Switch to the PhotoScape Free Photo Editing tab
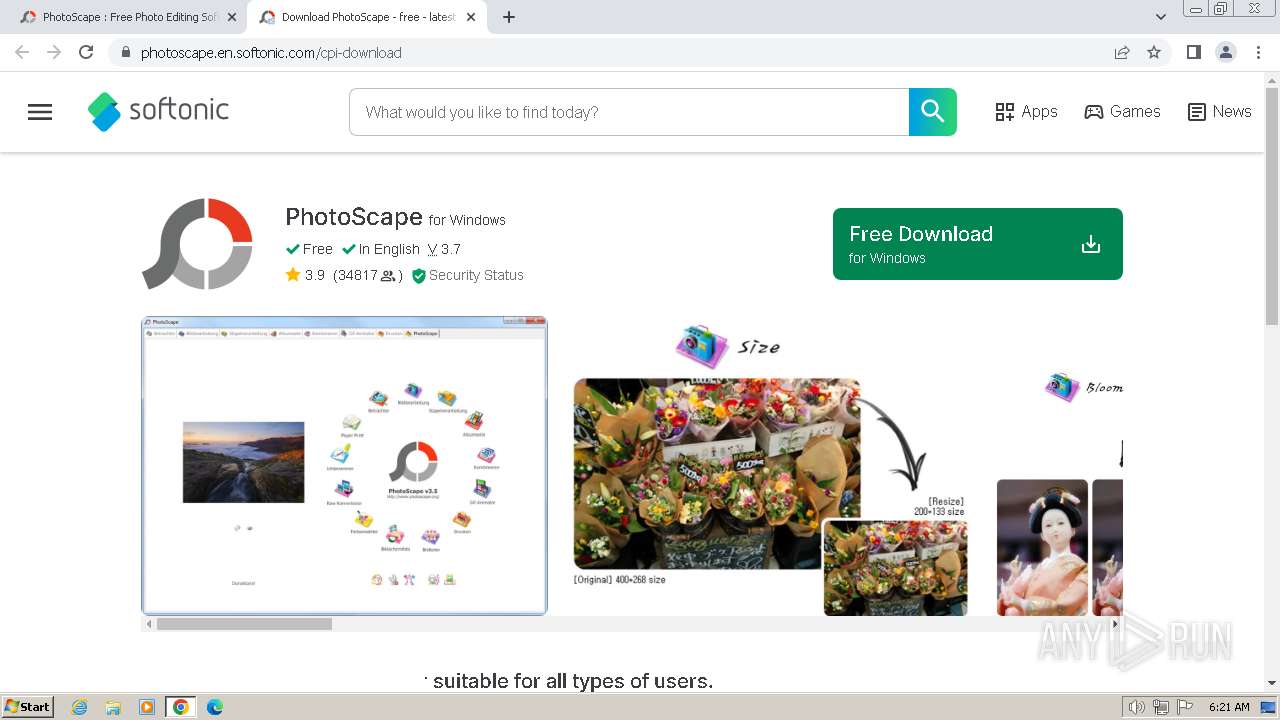 (x=130, y=17)
